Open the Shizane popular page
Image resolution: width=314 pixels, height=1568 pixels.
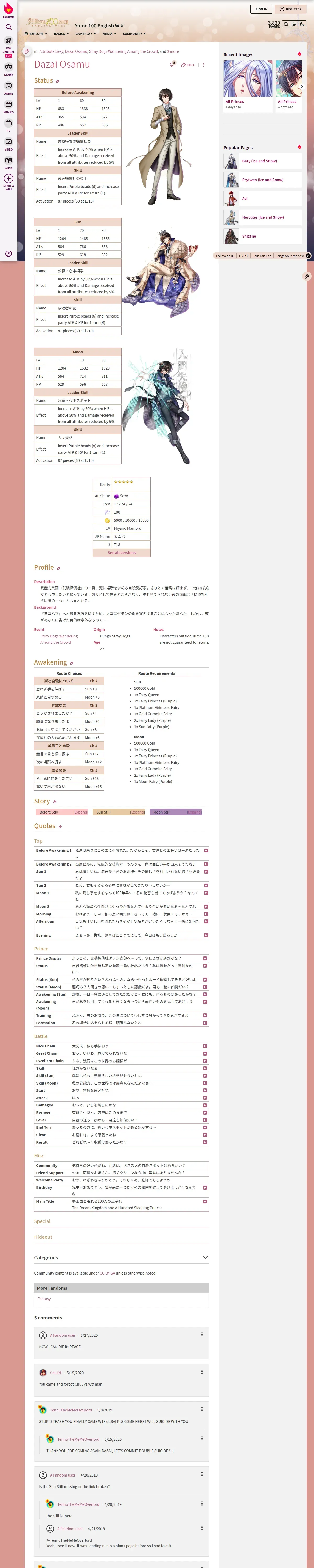249,236
